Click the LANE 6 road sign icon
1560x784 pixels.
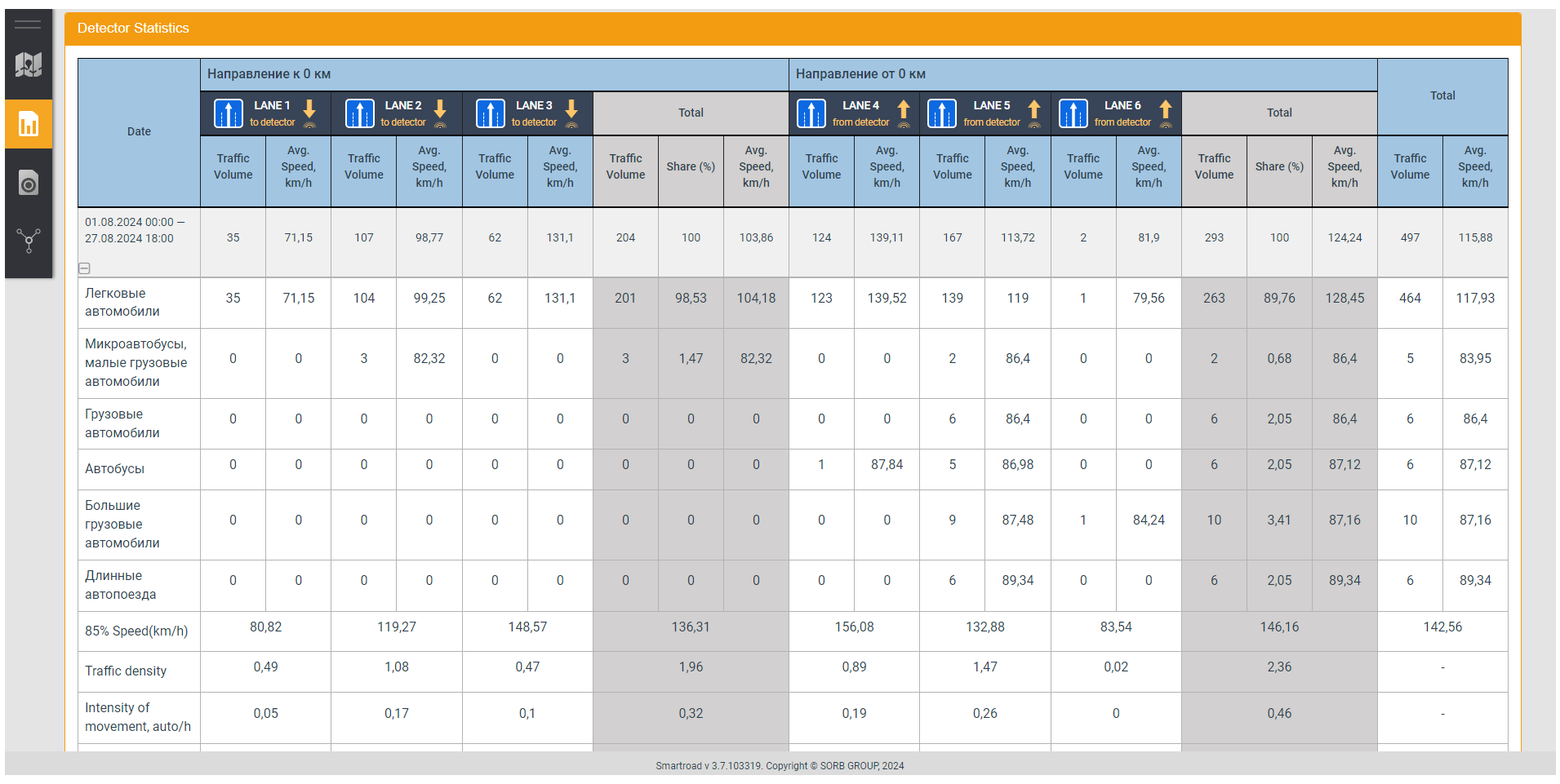[x=1073, y=113]
